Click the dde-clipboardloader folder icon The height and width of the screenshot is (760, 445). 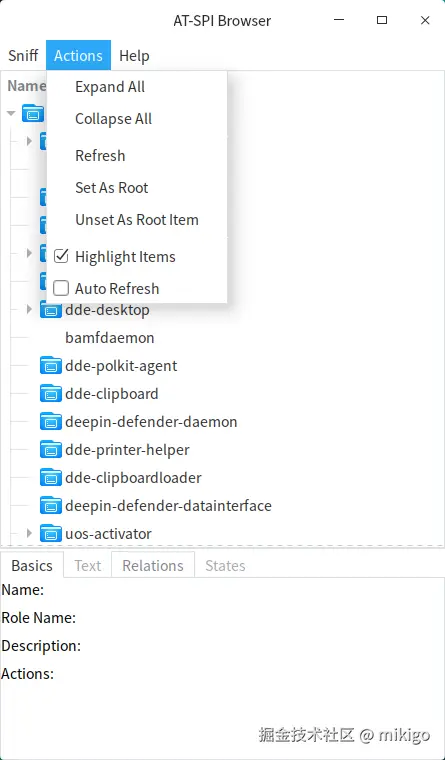pos(51,478)
